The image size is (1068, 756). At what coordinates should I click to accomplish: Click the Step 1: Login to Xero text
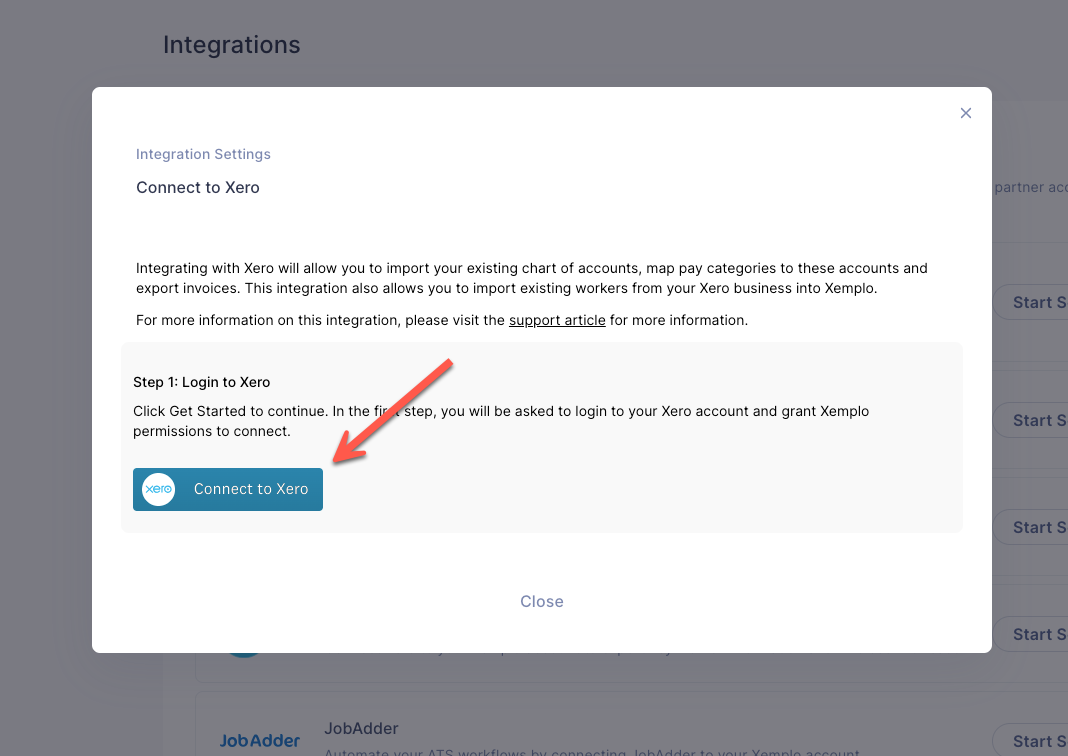point(202,382)
